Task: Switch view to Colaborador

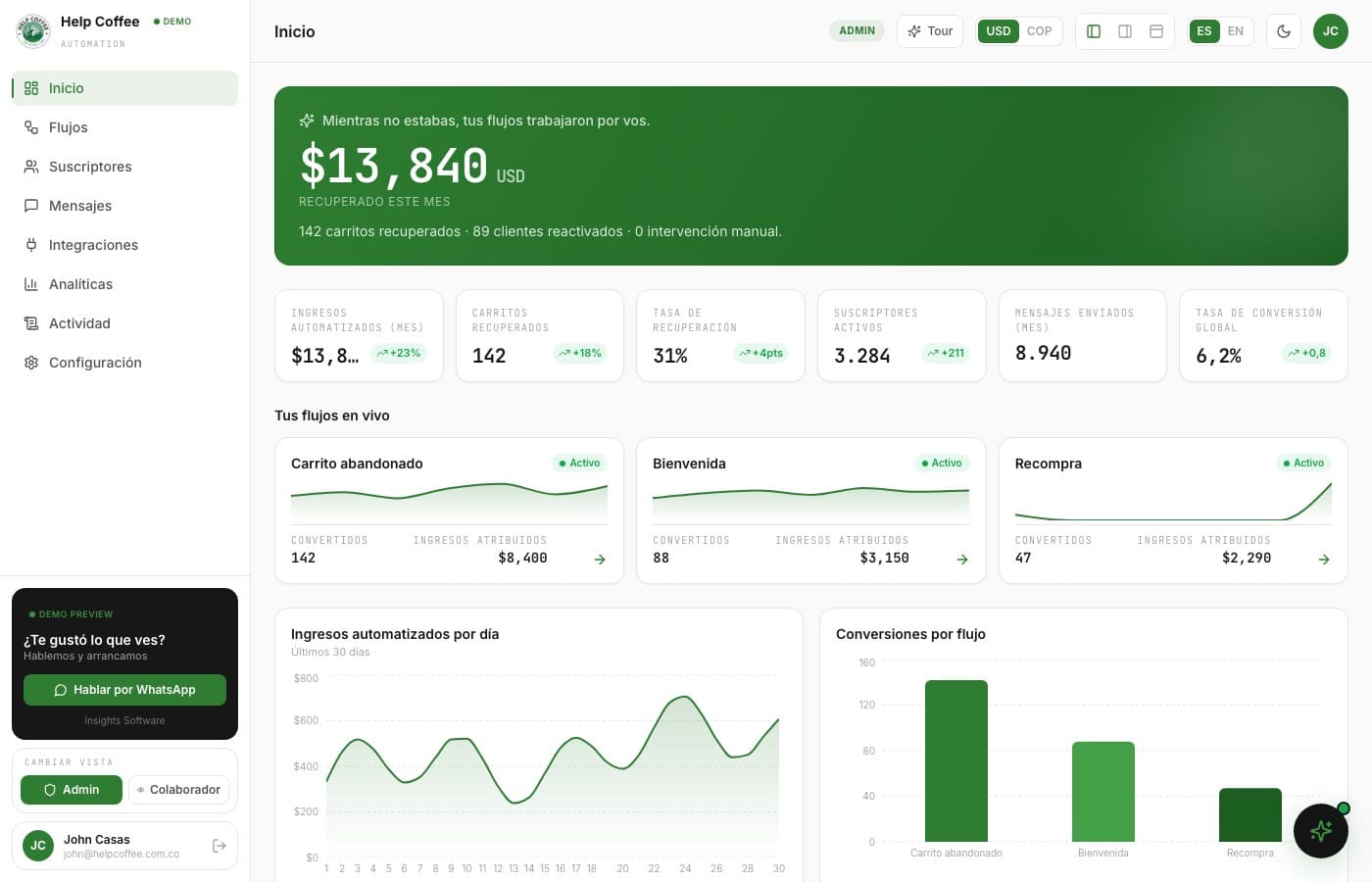Action: [x=178, y=790]
